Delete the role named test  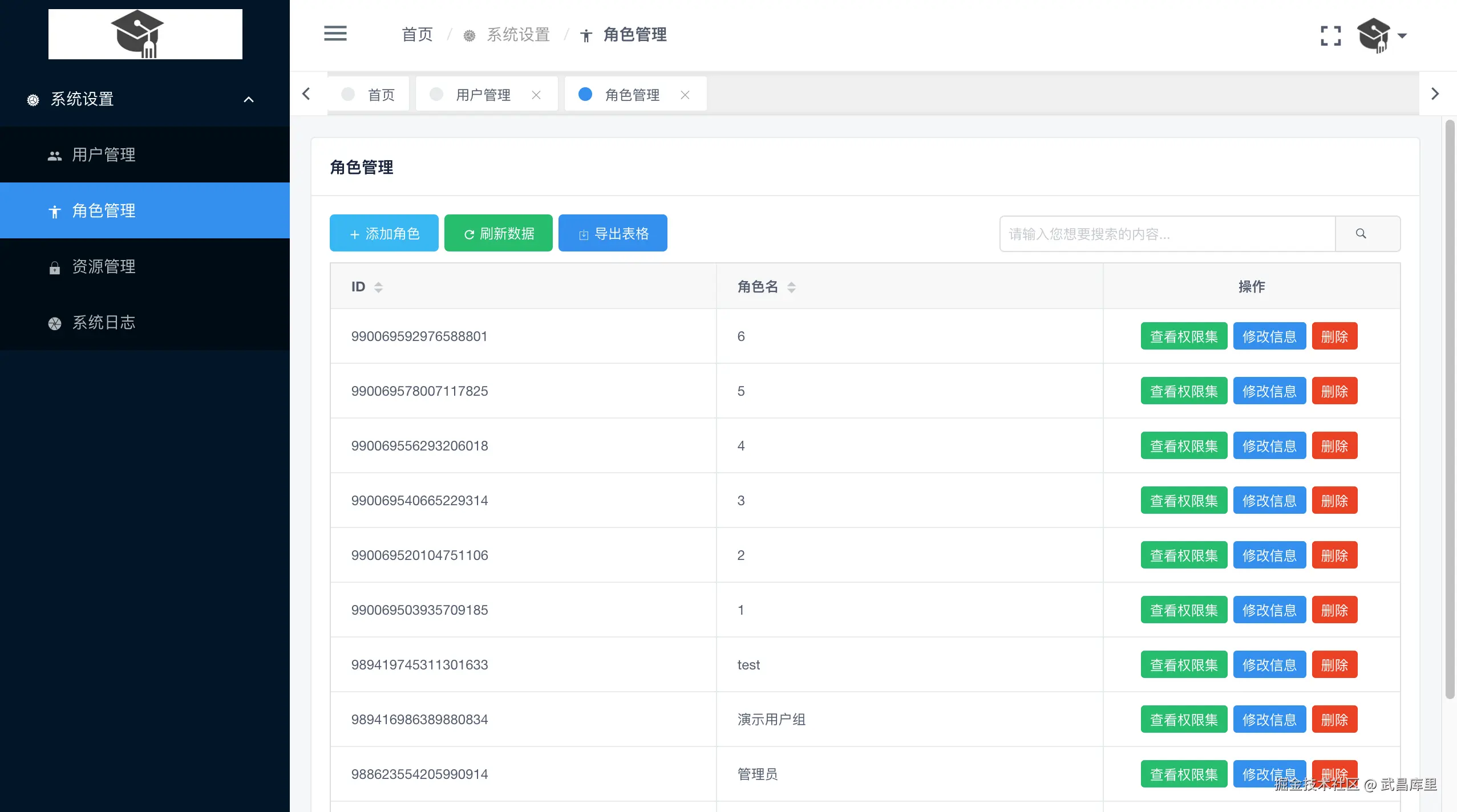[1334, 665]
